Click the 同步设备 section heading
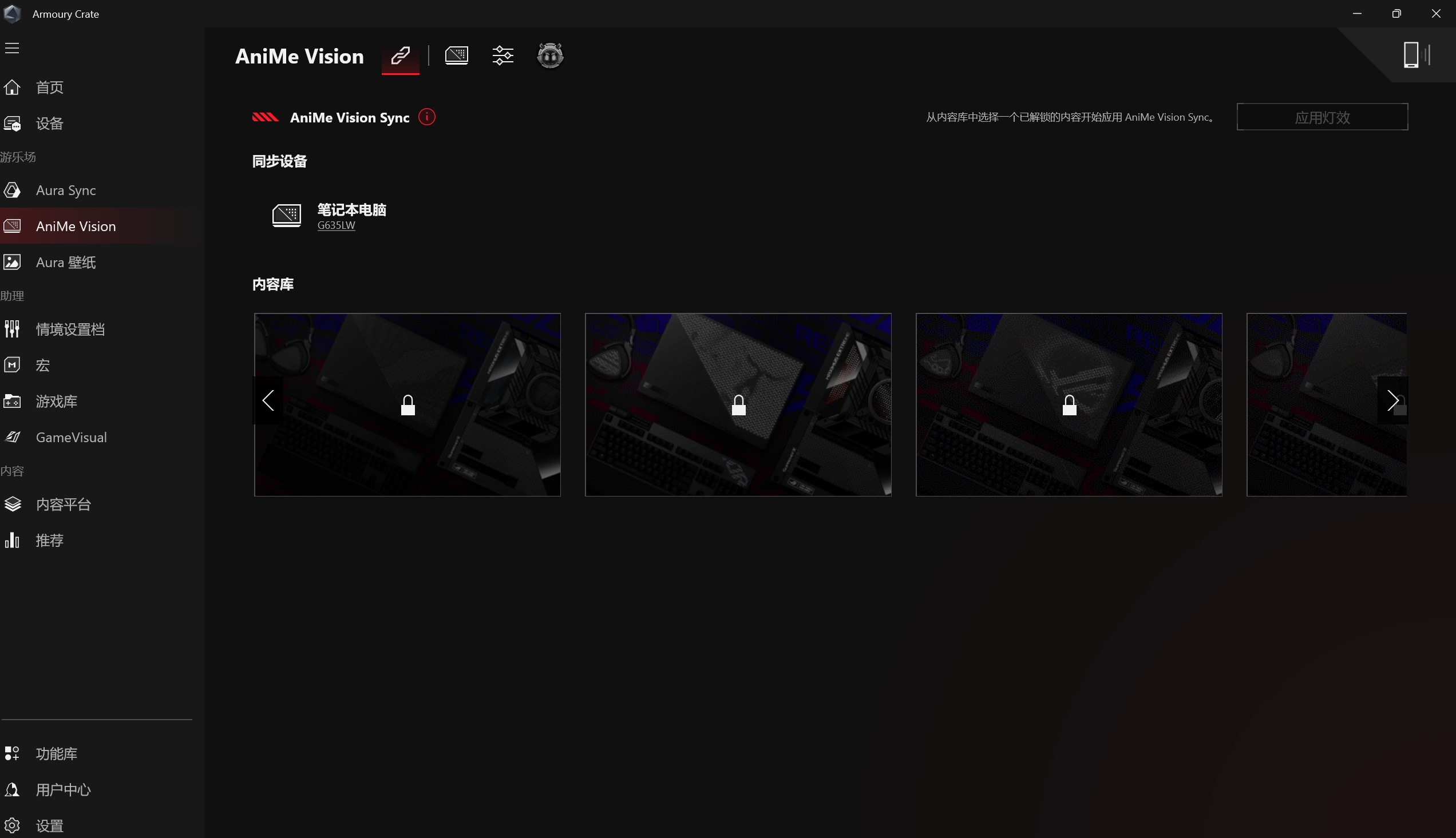This screenshot has height=838, width=1456. (x=280, y=161)
